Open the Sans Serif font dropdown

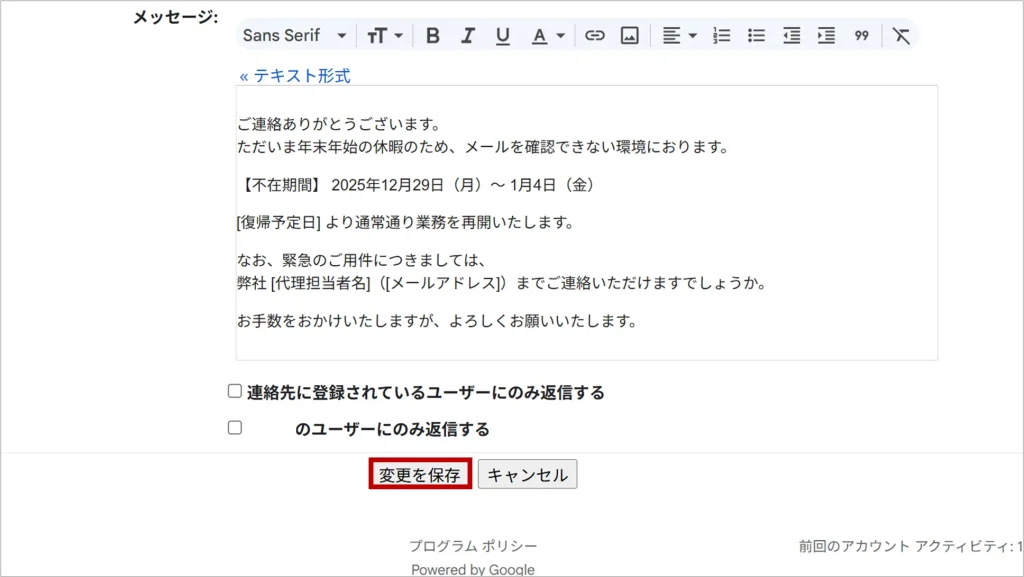point(294,36)
